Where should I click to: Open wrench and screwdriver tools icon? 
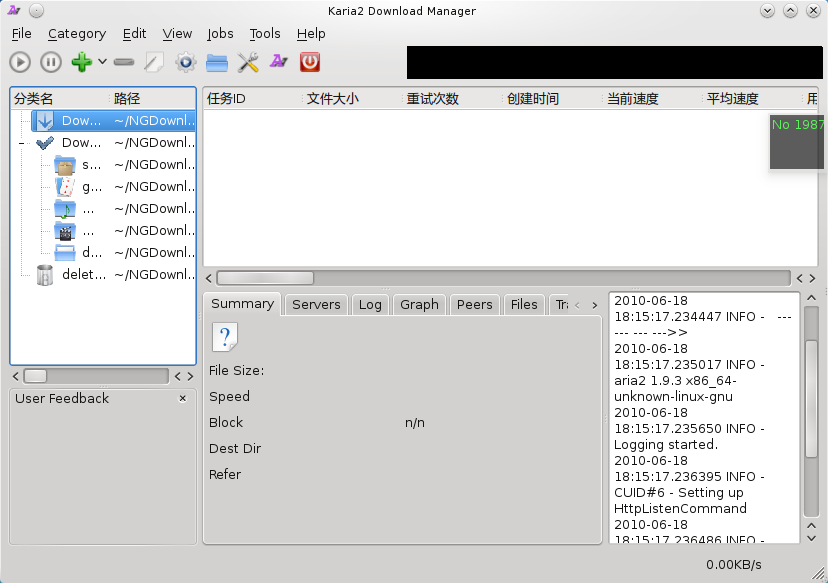(x=248, y=62)
